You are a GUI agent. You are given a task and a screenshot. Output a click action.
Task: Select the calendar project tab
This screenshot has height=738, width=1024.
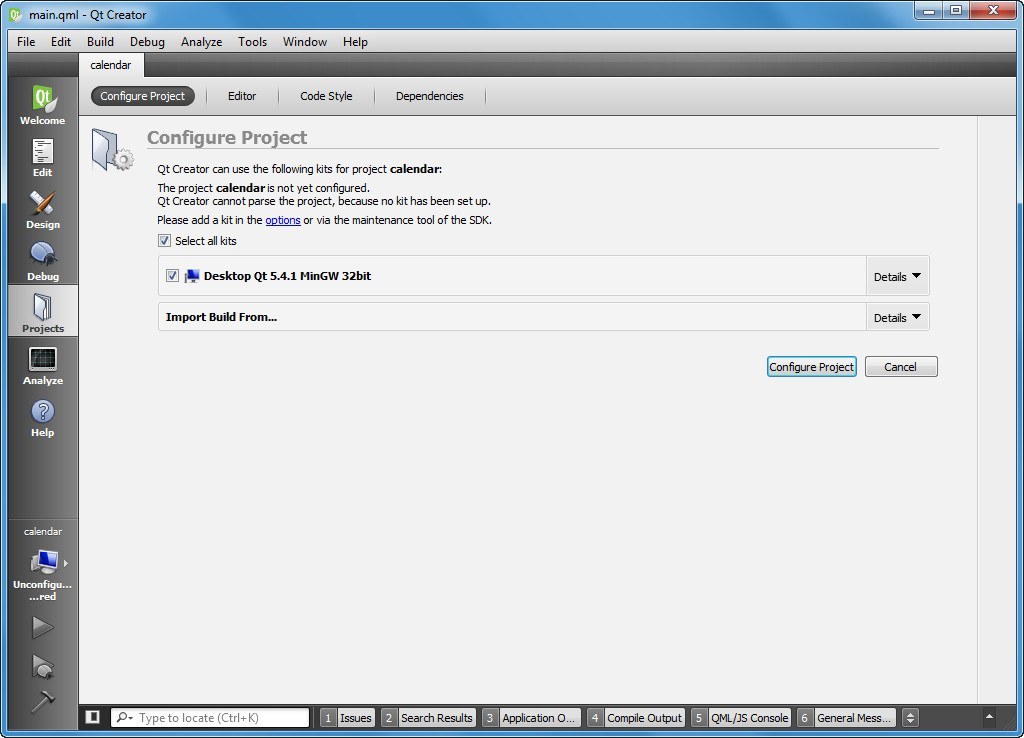point(111,65)
